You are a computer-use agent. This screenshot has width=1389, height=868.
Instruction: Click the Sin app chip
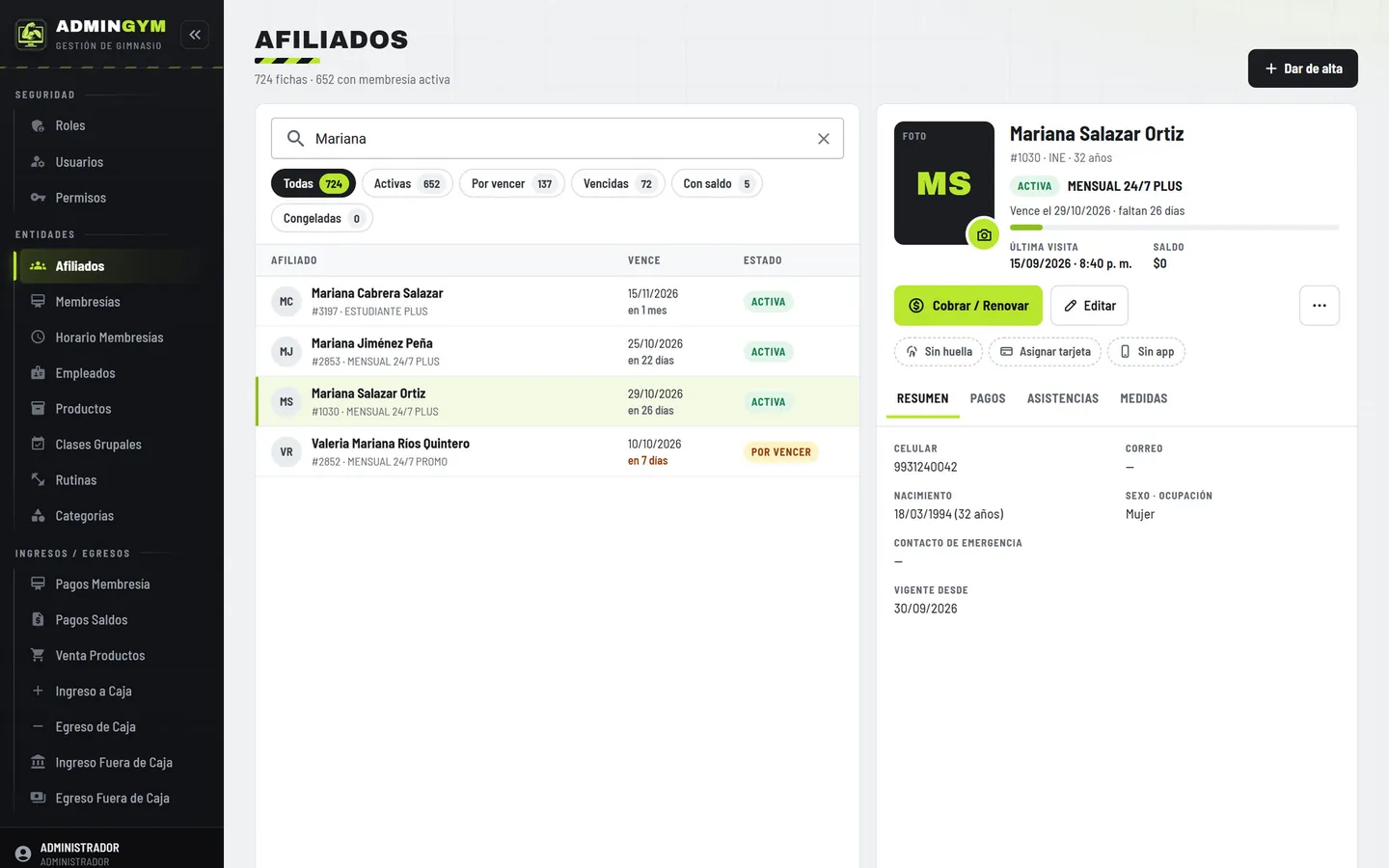(1146, 352)
